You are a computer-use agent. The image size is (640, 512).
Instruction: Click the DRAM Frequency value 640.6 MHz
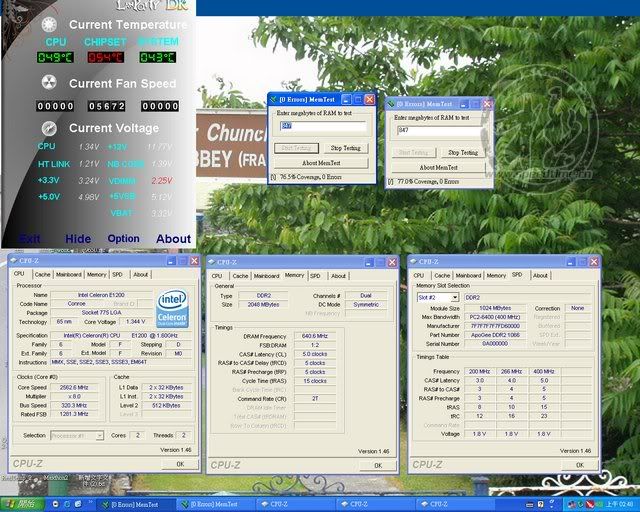tap(315, 336)
